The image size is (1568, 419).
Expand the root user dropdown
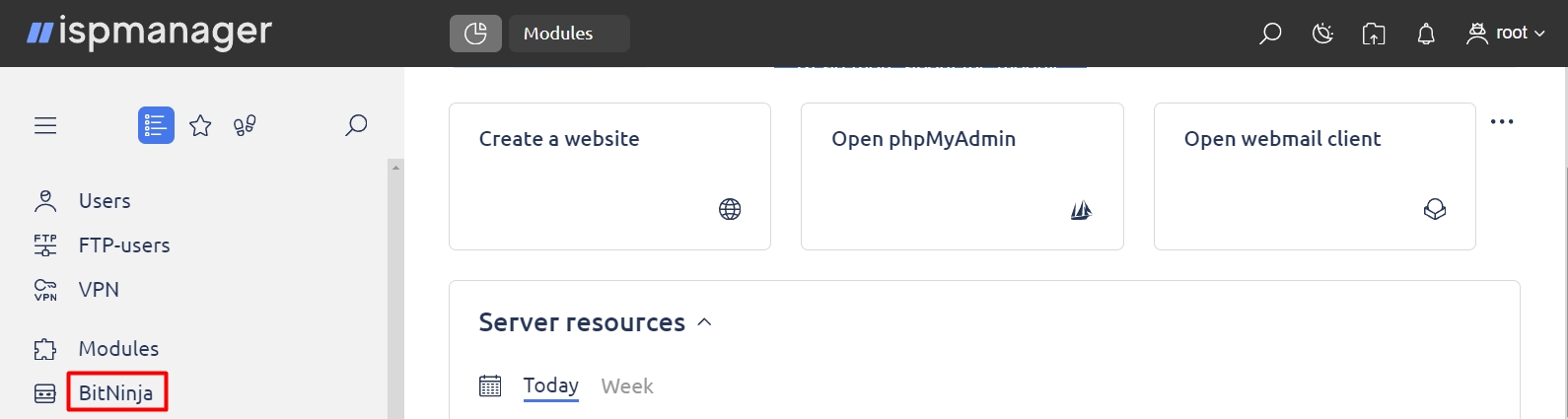[x=1505, y=34]
